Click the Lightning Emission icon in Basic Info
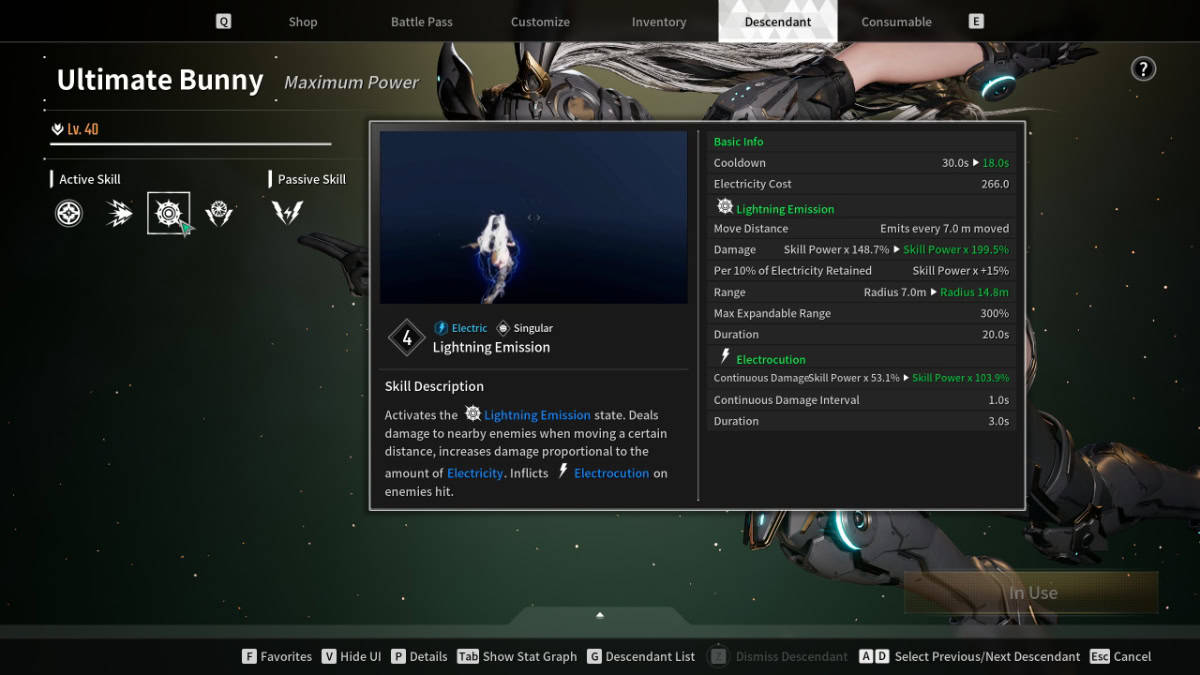The height and width of the screenshot is (675, 1200). [x=725, y=207]
